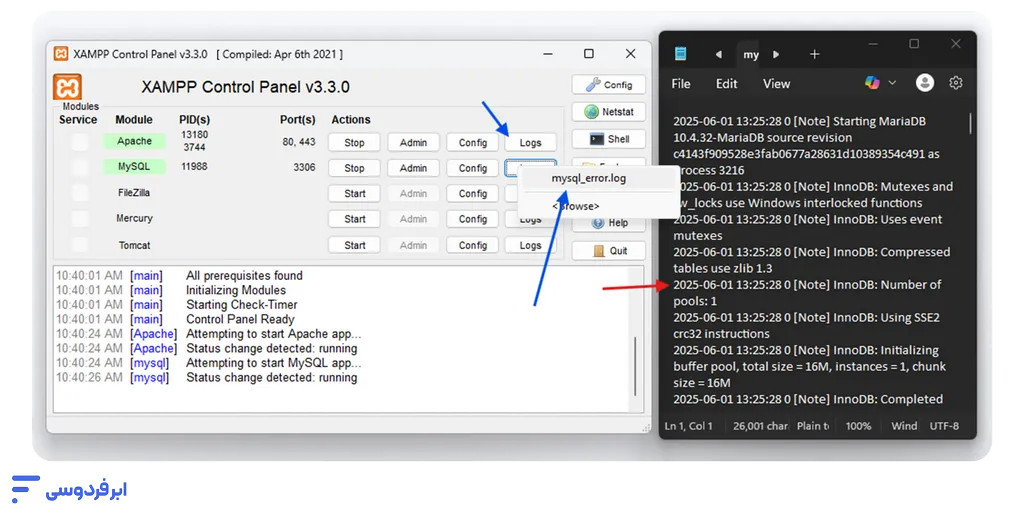1024x515 pixels.
Task: Click the "Ln 1, Col 1" status entry
Action: (689, 426)
